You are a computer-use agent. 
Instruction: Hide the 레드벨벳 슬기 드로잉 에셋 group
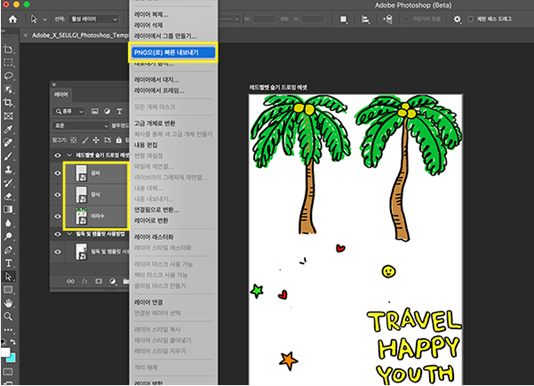[58, 155]
